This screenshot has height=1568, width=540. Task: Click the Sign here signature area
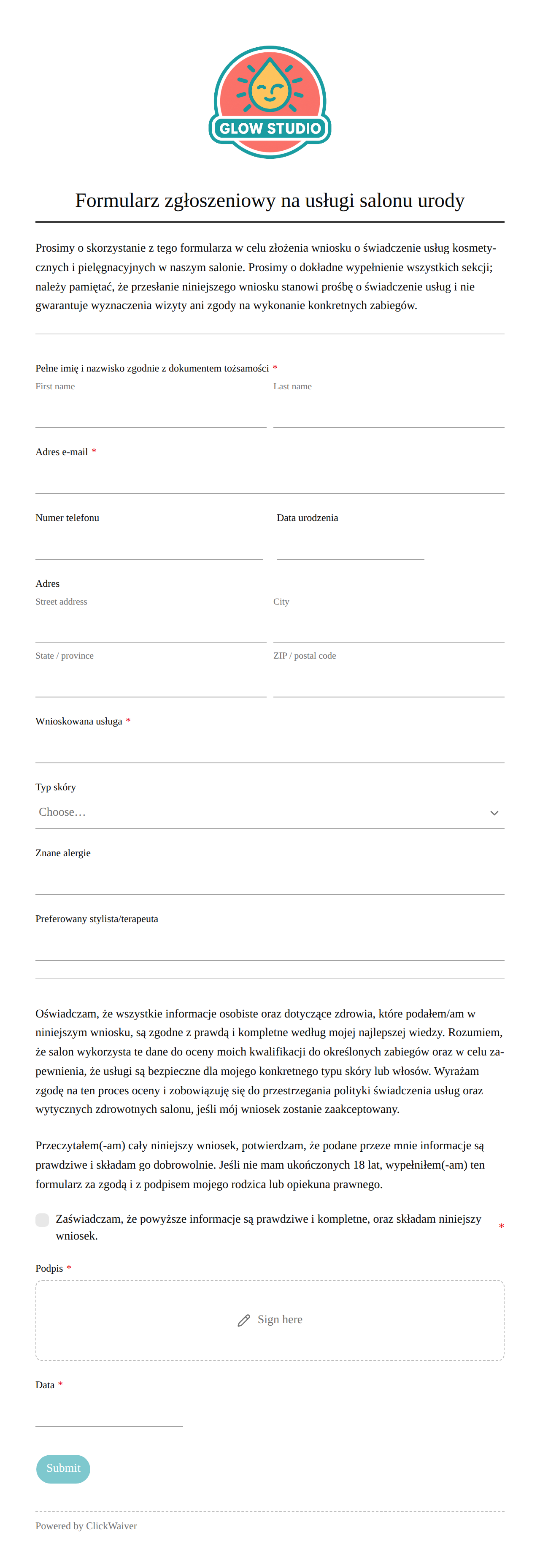(x=270, y=1320)
